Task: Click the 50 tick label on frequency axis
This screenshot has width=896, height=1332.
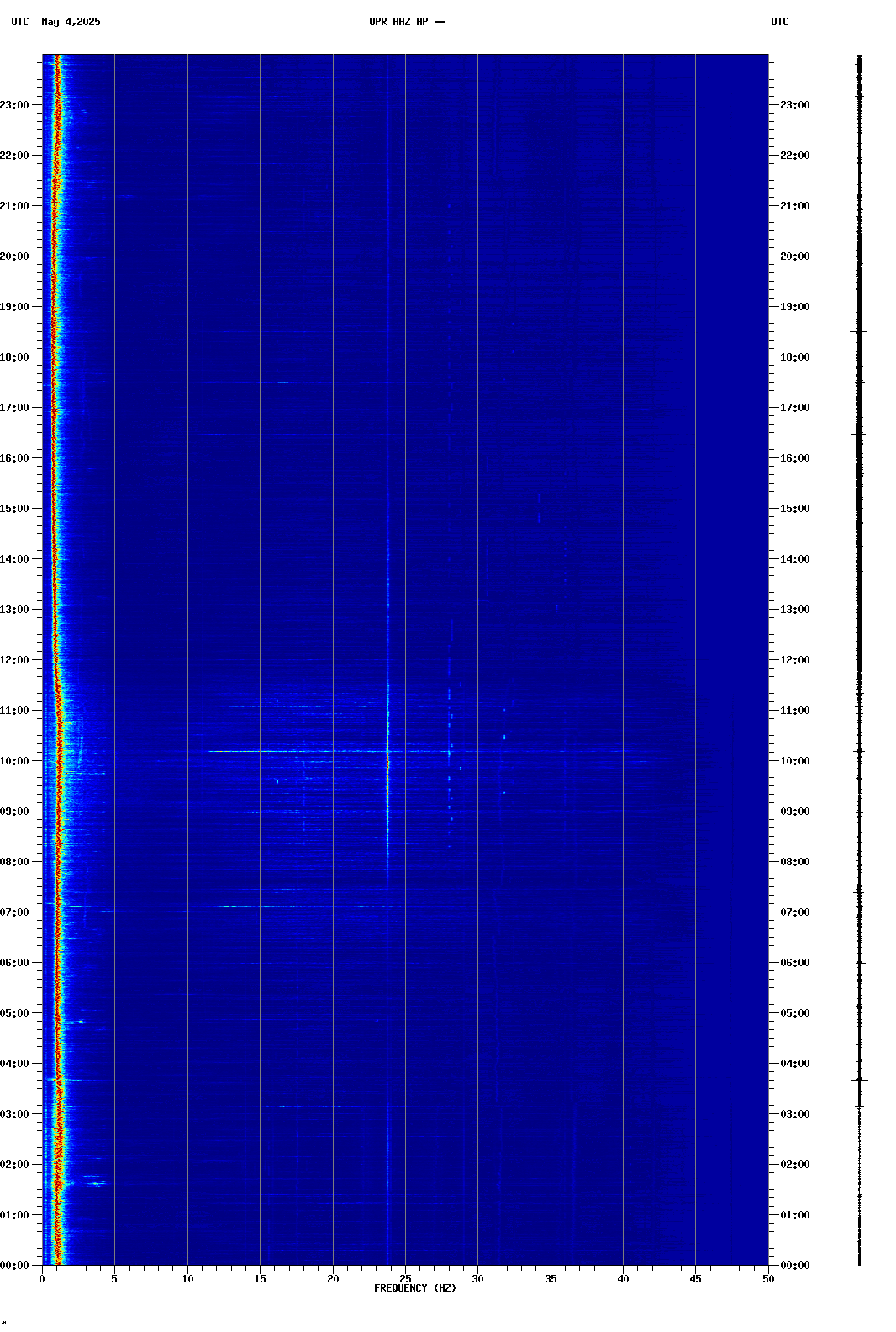Action: [x=768, y=1279]
